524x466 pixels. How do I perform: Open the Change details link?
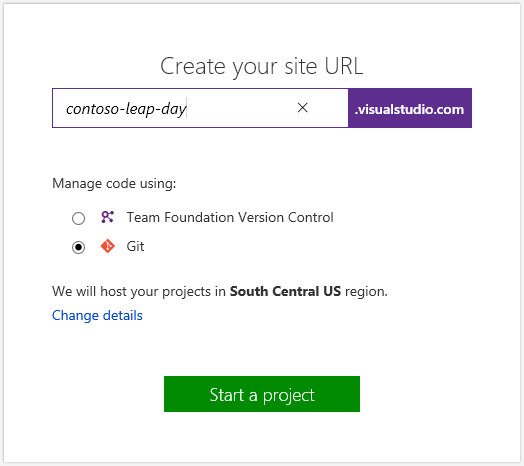(x=97, y=316)
